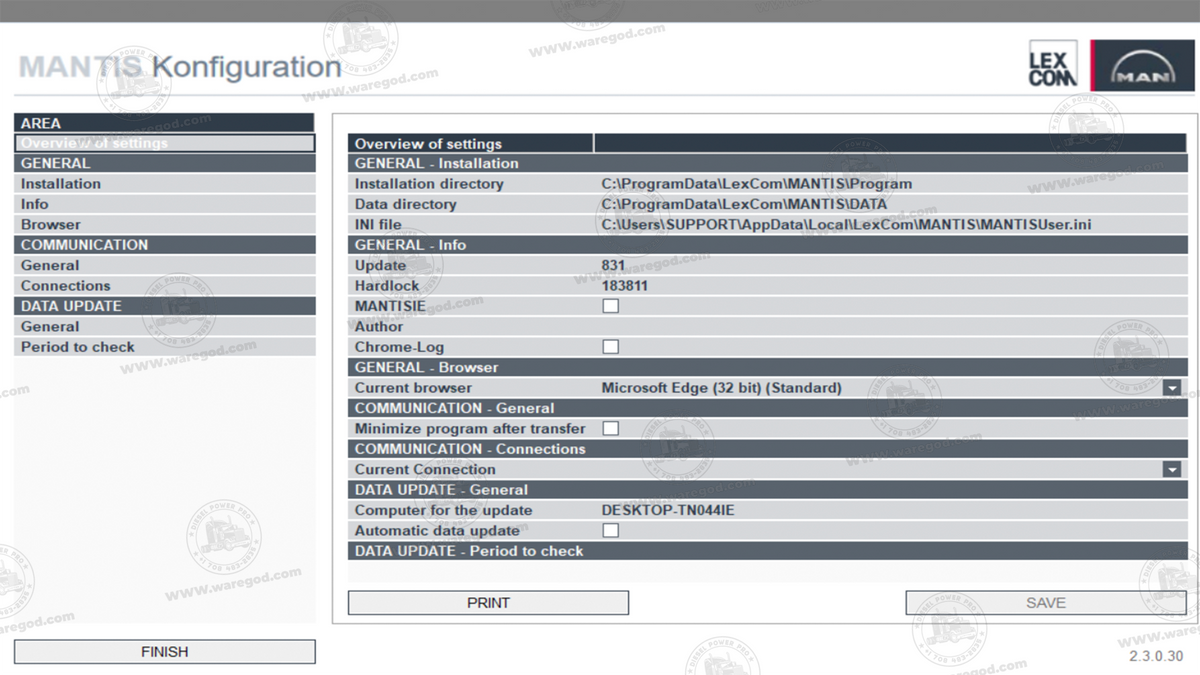
Task: Open the Current browser dropdown arrow
Action: 1172,388
